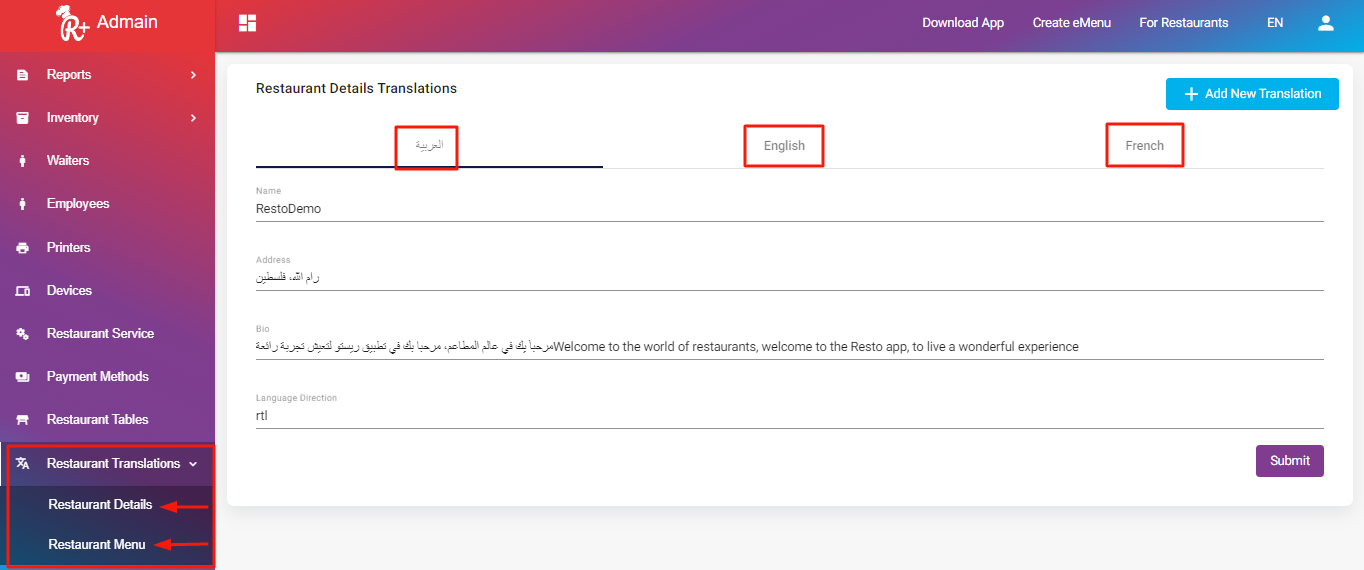Select the Arabic translation tab
The height and width of the screenshot is (570, 1364).
click(429, 146)
